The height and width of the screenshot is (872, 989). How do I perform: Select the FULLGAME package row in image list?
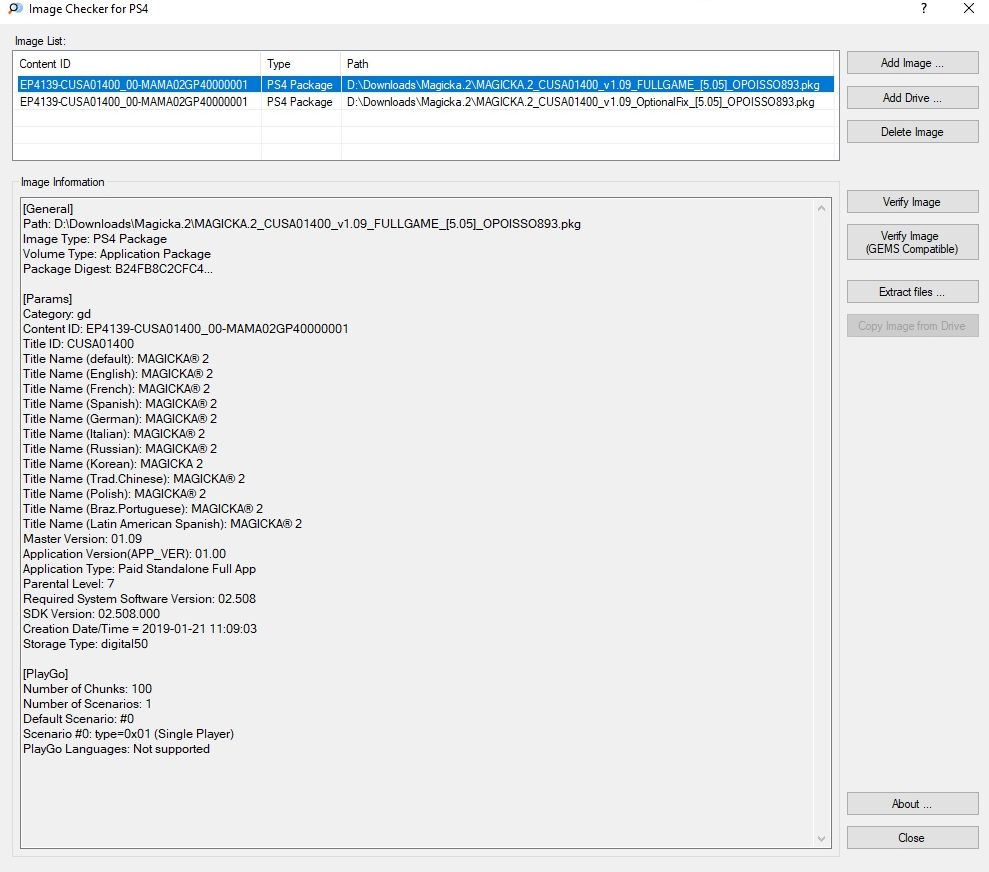tap(426, 84)
